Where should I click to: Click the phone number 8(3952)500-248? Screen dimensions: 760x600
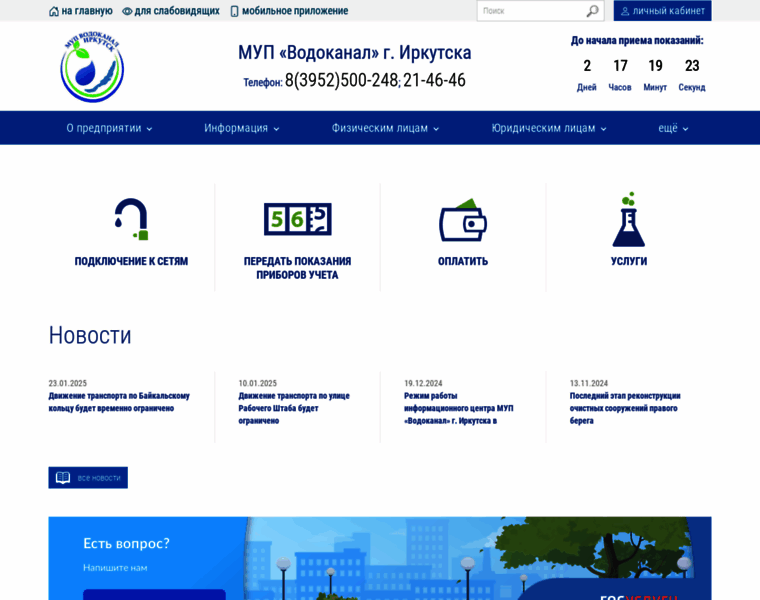coord(341,80)
